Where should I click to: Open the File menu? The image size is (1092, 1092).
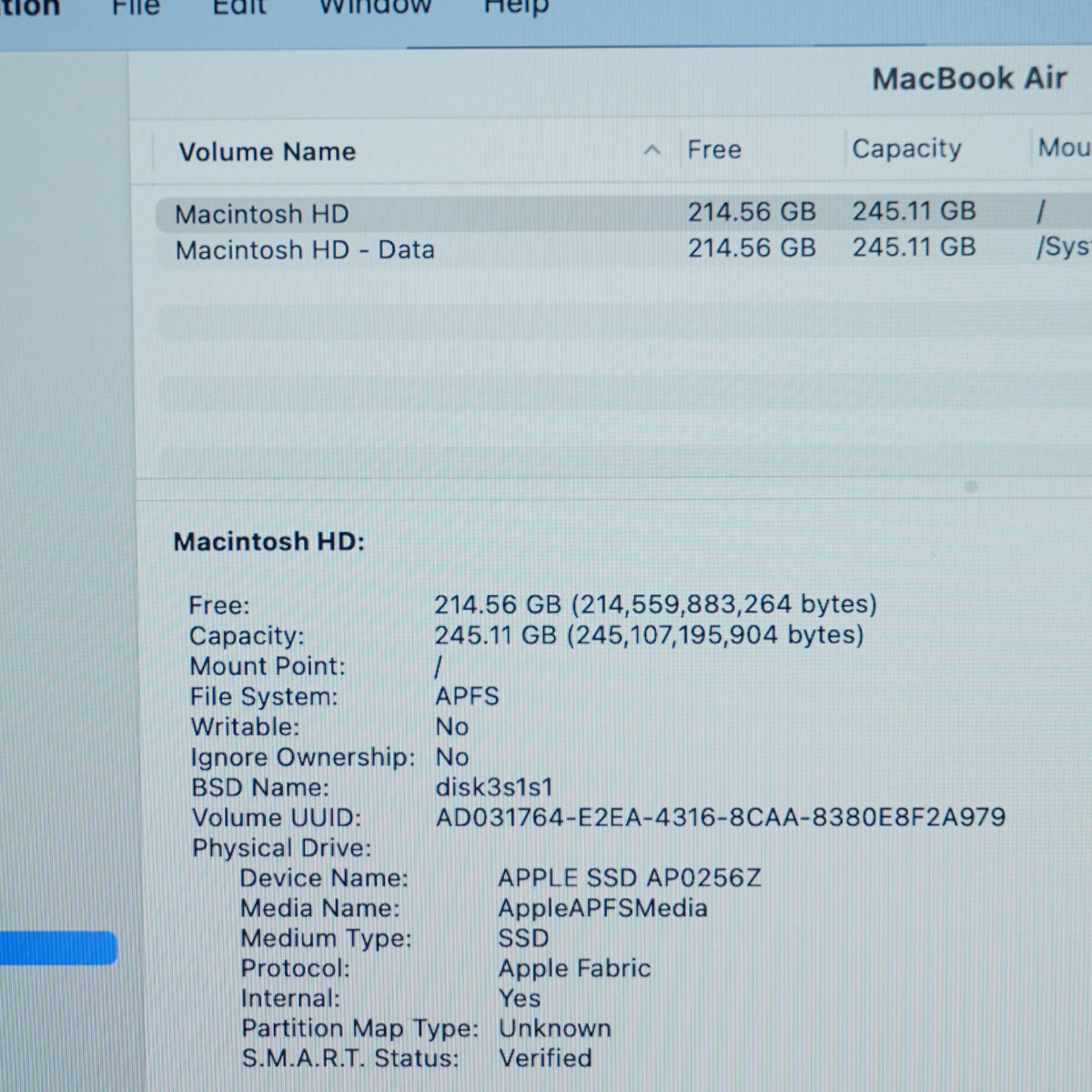pos(136,7)
